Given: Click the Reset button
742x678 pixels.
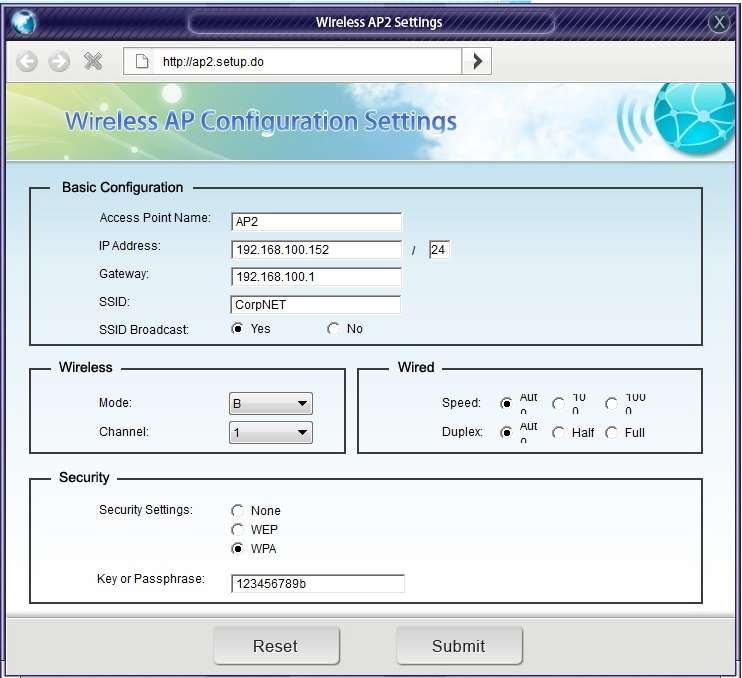Looking at the screenshot, I should pos(276,646).
